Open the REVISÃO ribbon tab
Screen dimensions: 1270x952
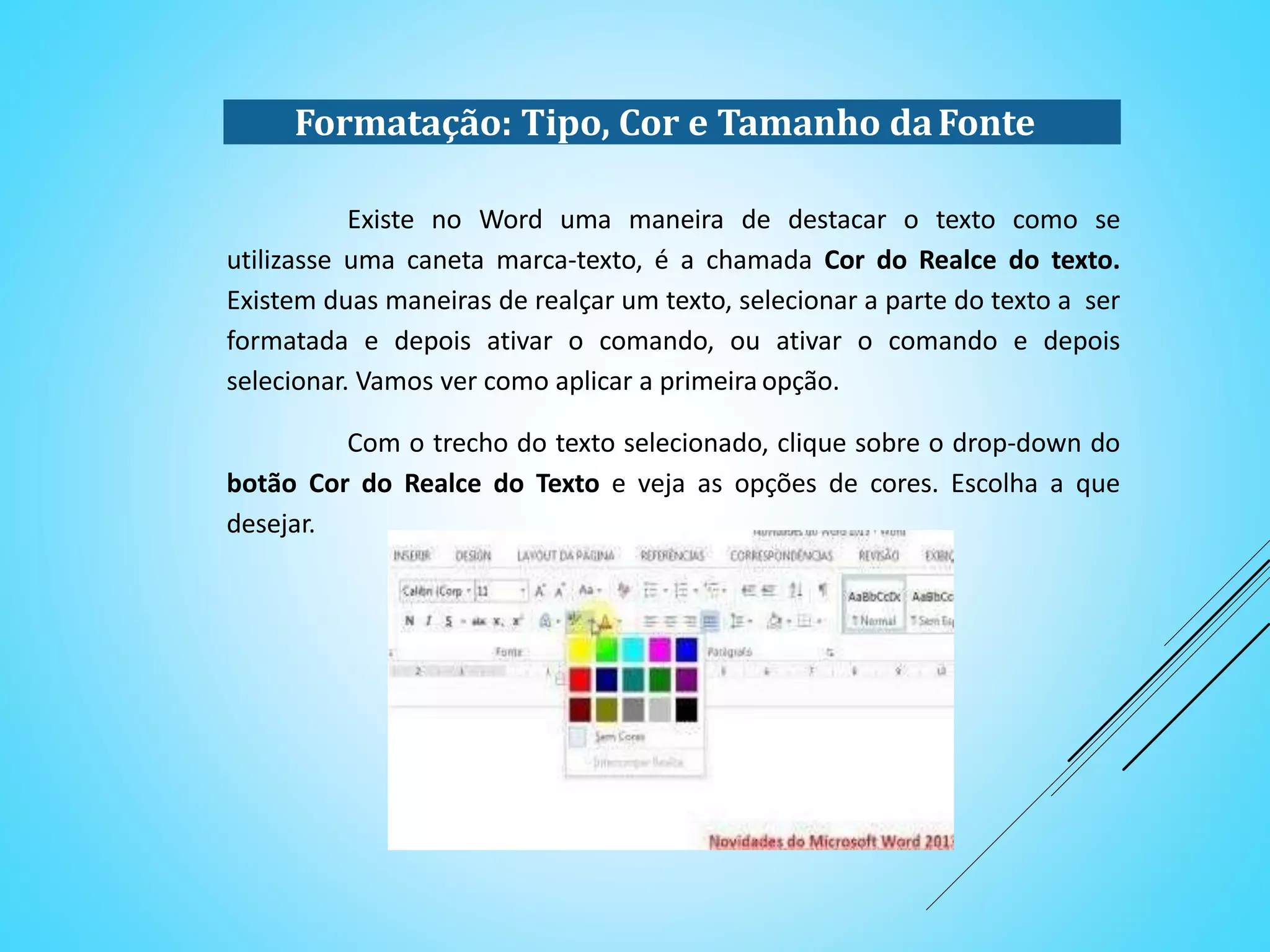point(878,555)
